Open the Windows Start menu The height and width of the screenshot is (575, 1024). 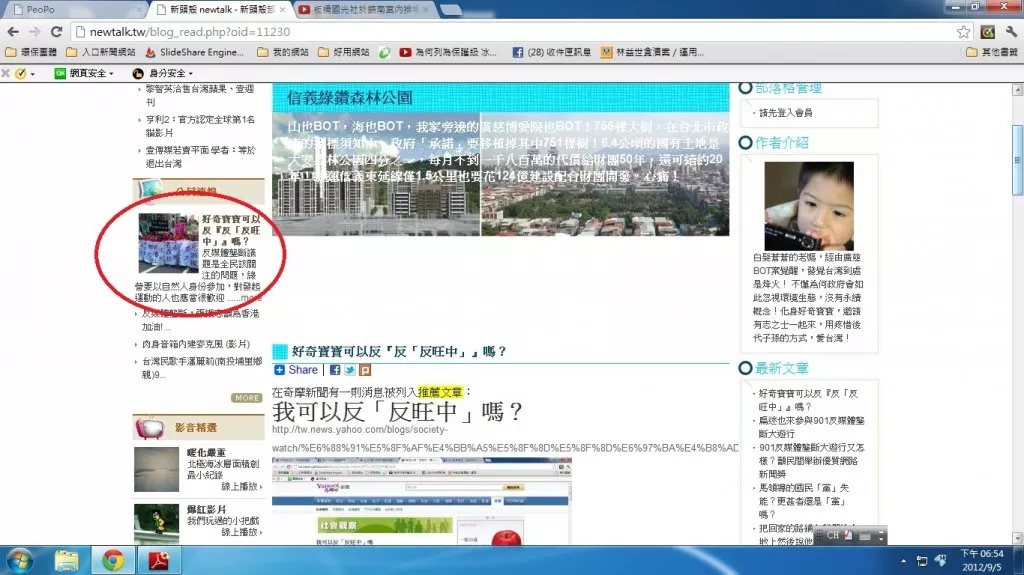click(19, 561)
